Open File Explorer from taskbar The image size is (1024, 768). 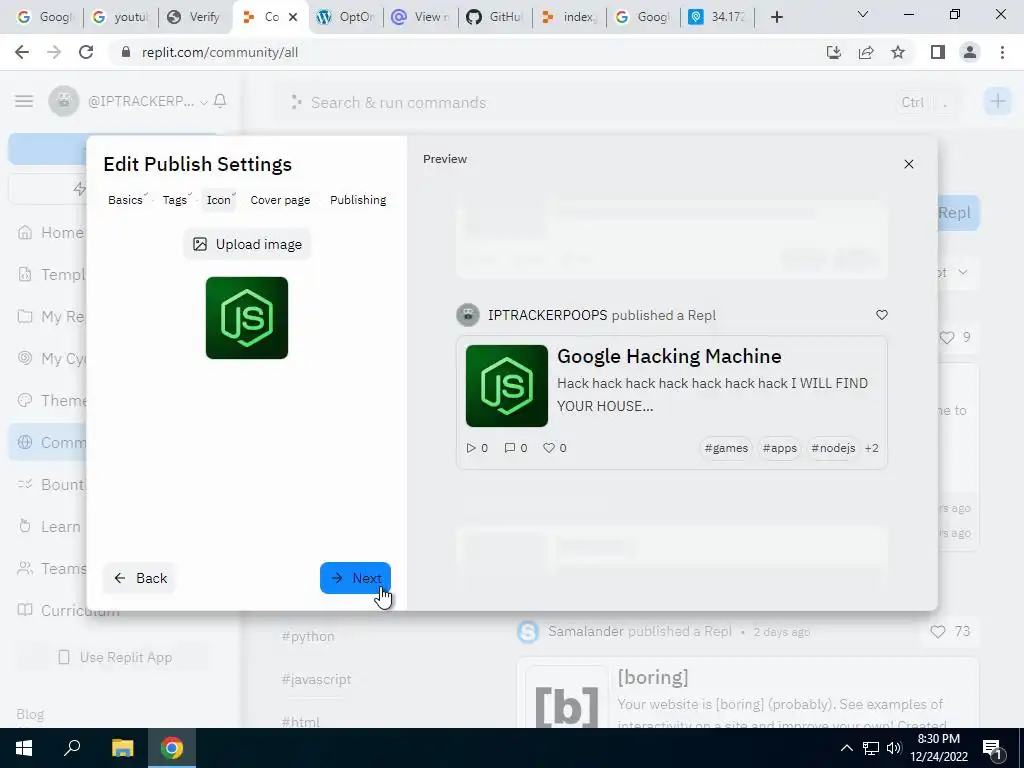[122, 748]
